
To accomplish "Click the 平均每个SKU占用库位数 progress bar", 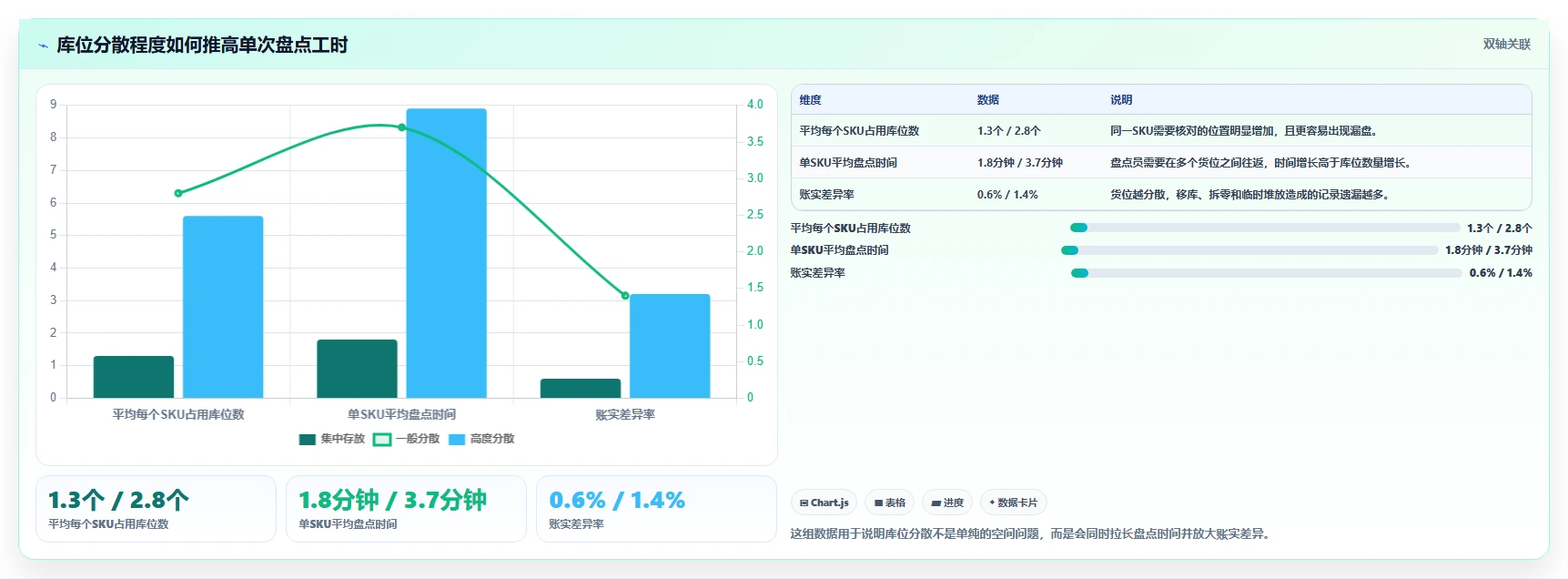I will (x=1265, y=228).
